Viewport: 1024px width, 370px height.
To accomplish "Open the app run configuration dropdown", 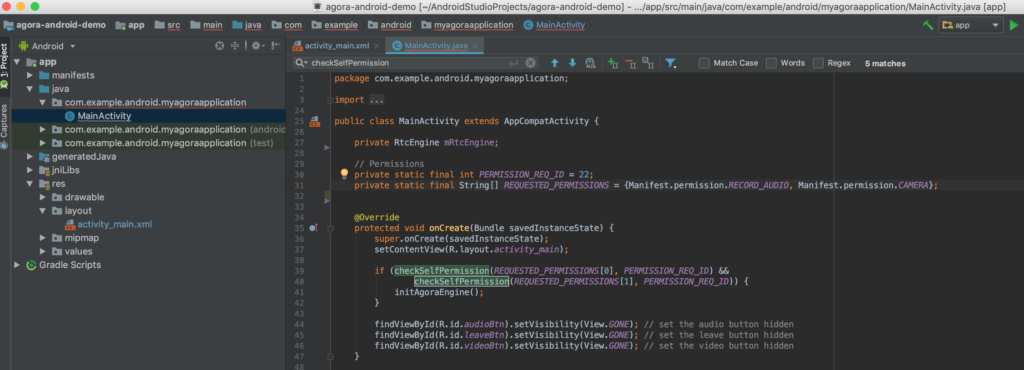I will (x=970, y=25).
